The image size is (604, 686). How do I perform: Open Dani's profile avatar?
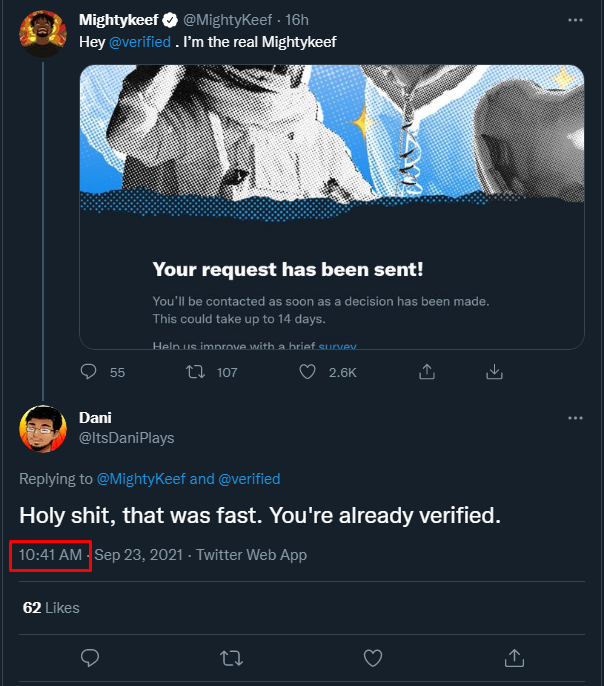[42, 427]
